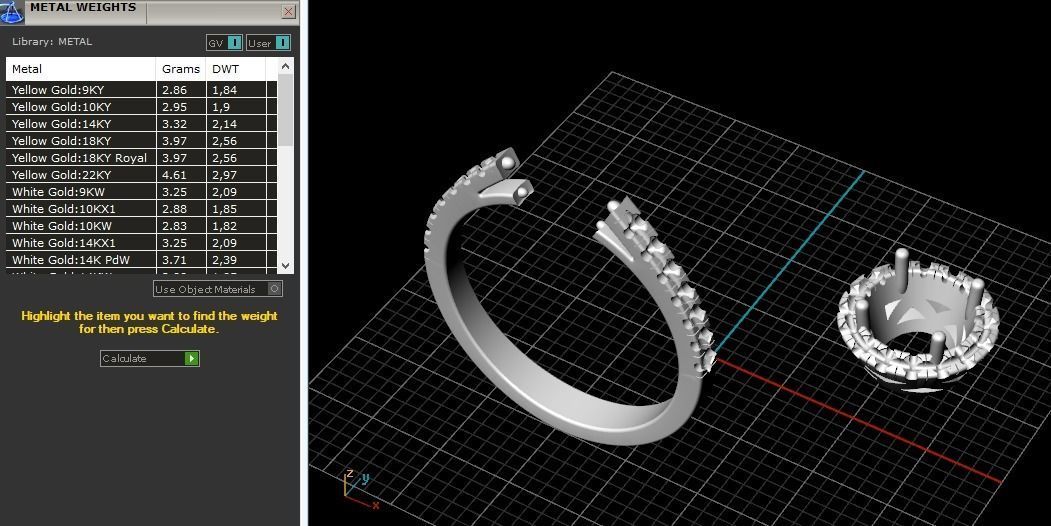1051x526 pixels.
Task: Select the halo setting head model
Action: point(918,322)
